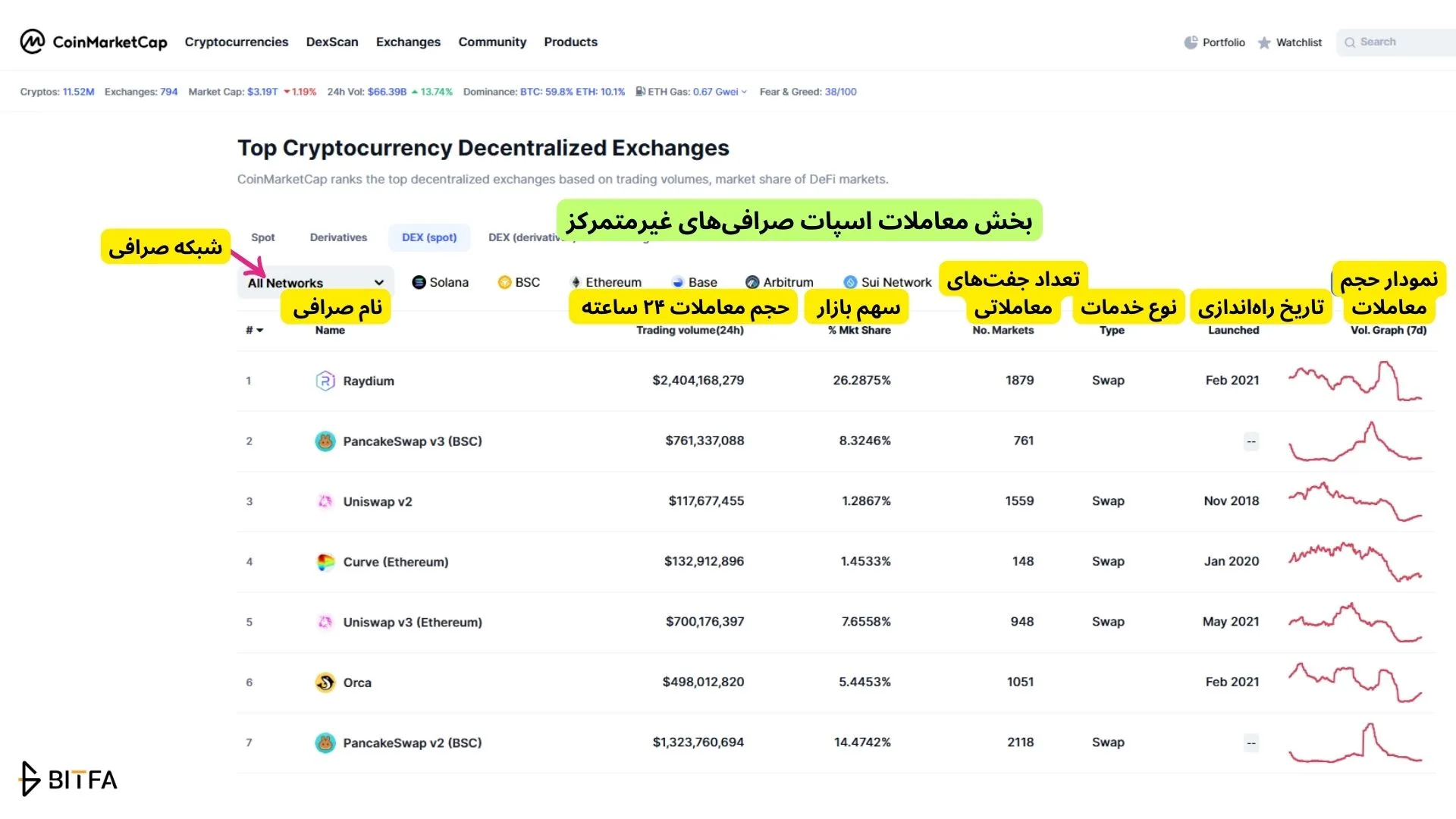Viewport: 1456px width, 819px height.
Task: Open the Orca exchange name link
Action: (357, 682)
